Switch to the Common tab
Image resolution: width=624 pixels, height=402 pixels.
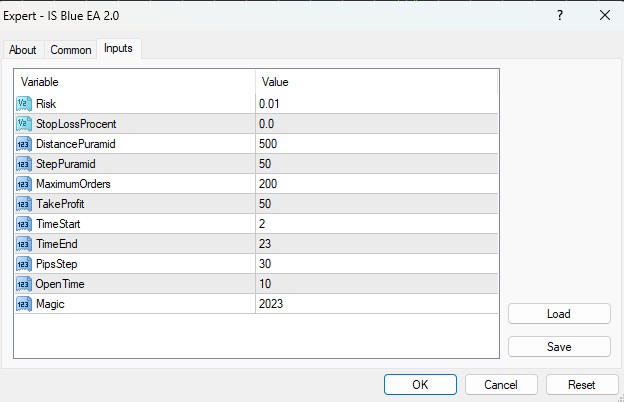70,50
